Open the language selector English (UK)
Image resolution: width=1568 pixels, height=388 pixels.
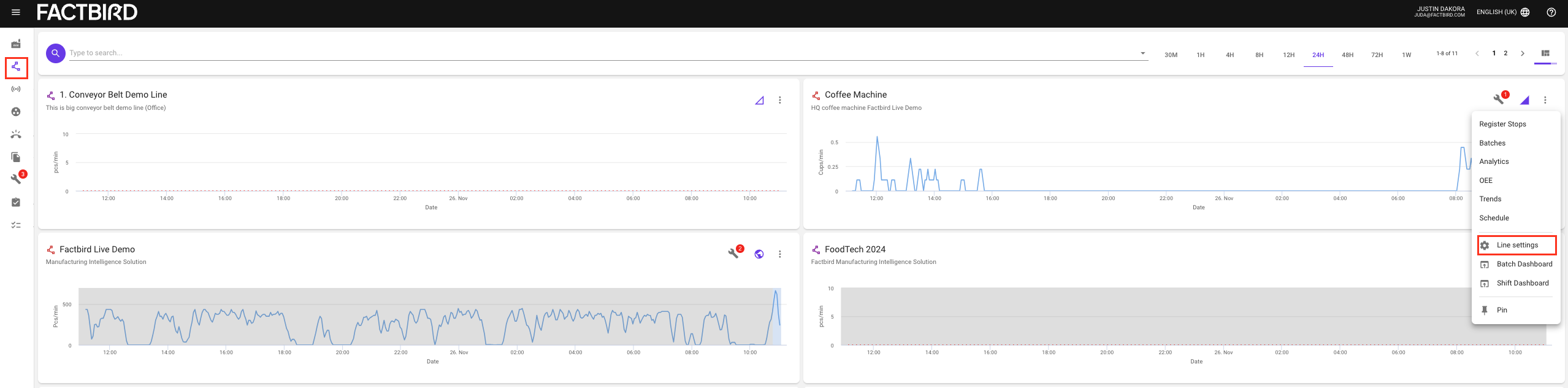(1502, 12)
